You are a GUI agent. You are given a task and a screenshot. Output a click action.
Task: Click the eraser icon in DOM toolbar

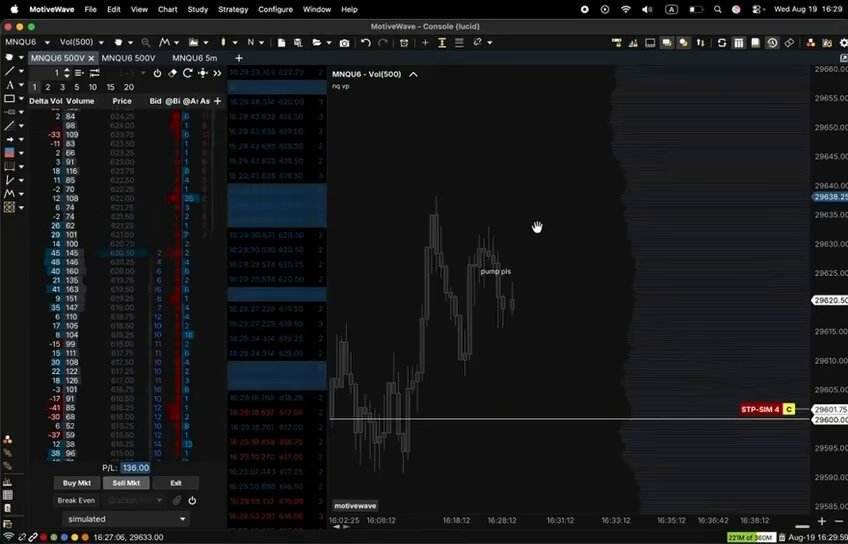tap(173, 73)
